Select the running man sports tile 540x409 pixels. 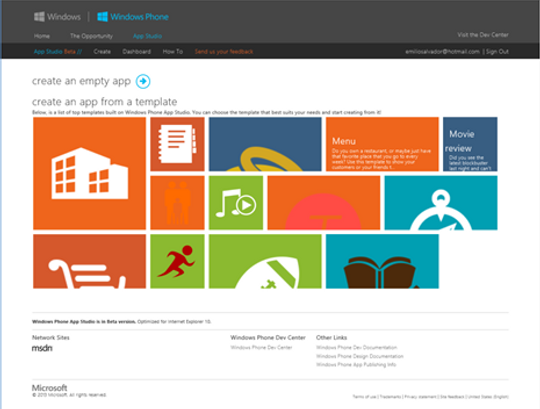(x=177, y=261)
